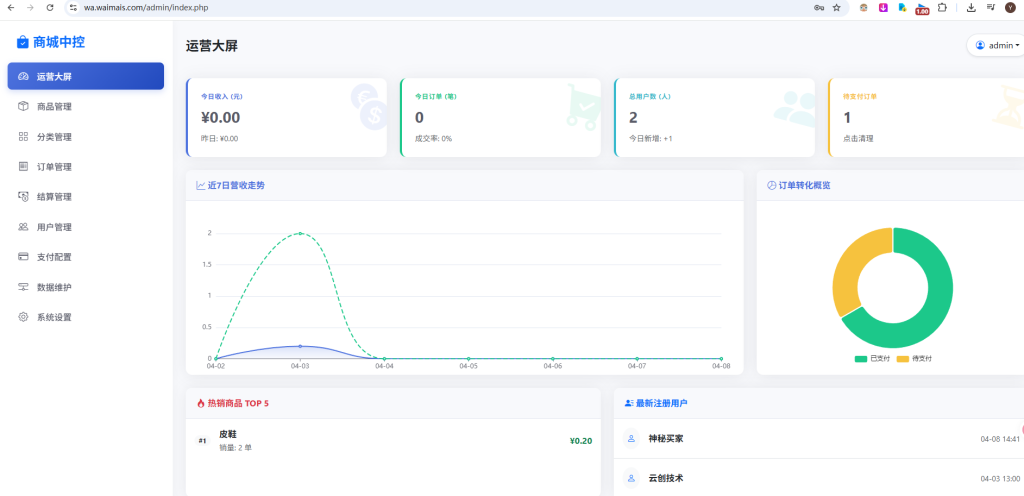Click the 结算管理 sidebar icon
The image size is (1024, 496).
point(23,197)
